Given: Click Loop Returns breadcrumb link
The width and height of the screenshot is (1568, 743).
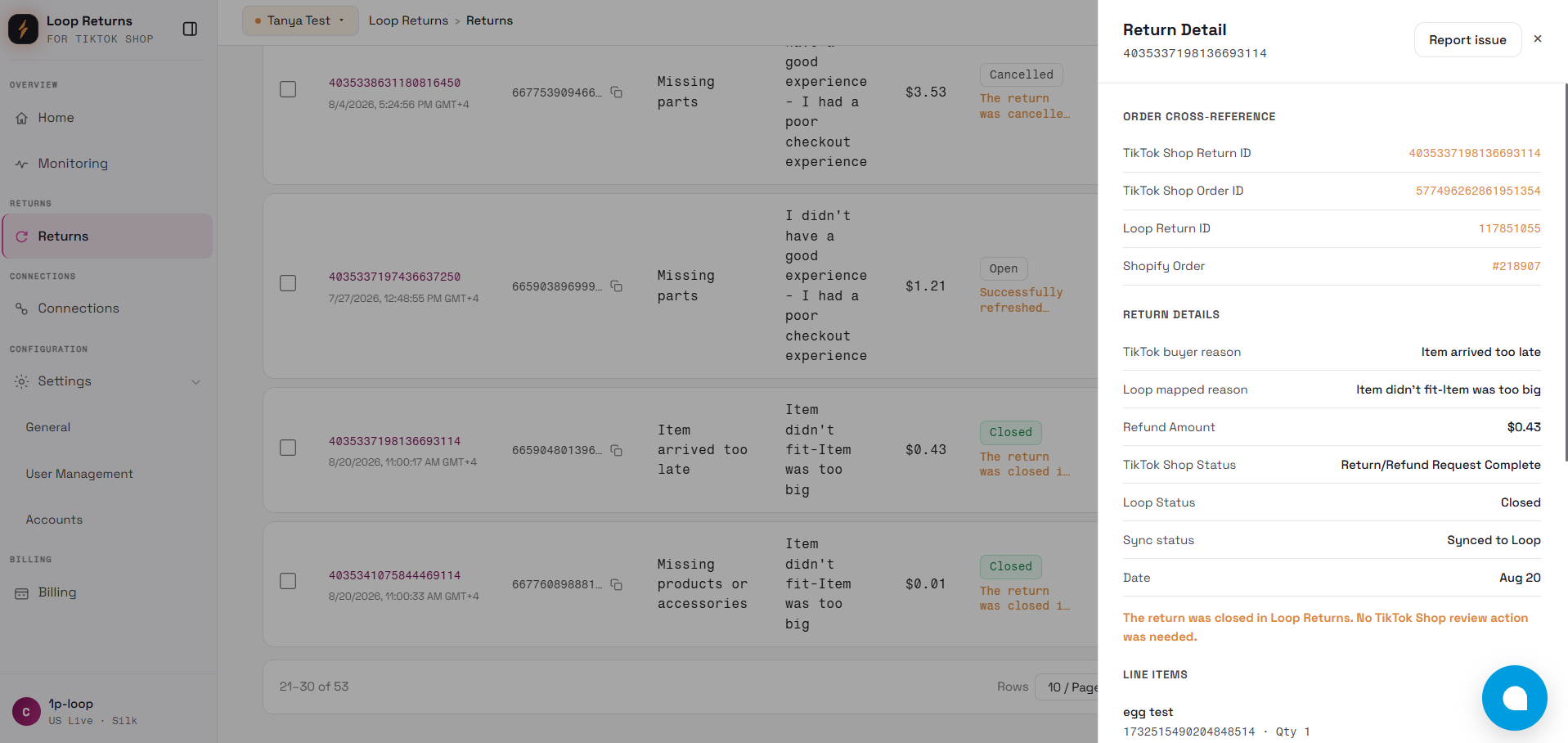Looking at the screenshot, I should (x=408, y=20).
